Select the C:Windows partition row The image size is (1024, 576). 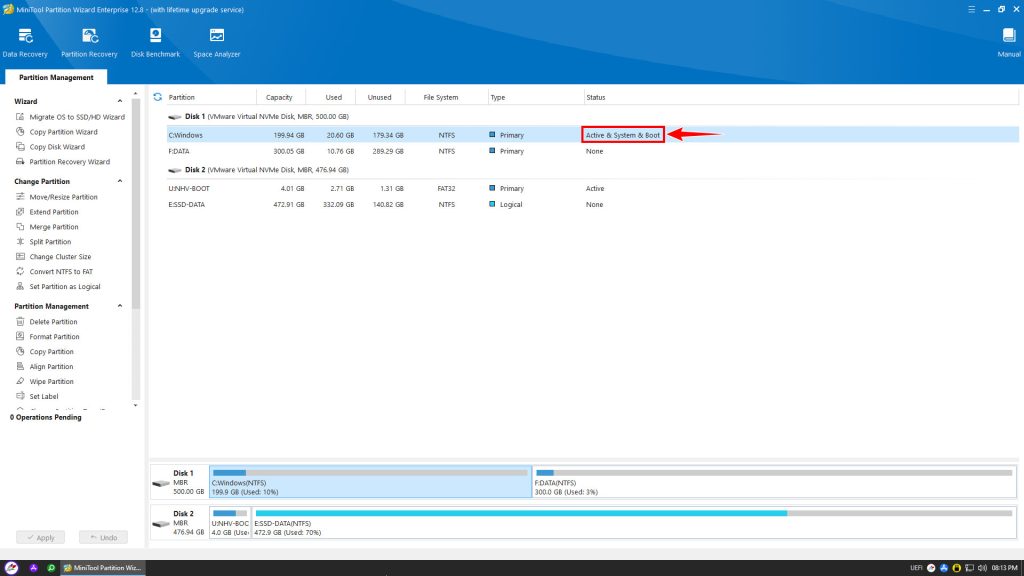click(592, 135)
